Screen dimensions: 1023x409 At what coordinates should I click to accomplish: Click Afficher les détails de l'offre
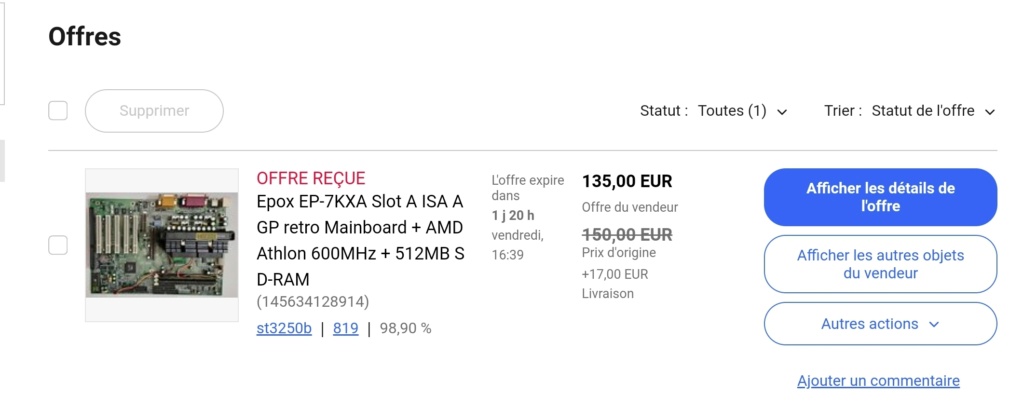pyautogui.click(x=880, y=197)
